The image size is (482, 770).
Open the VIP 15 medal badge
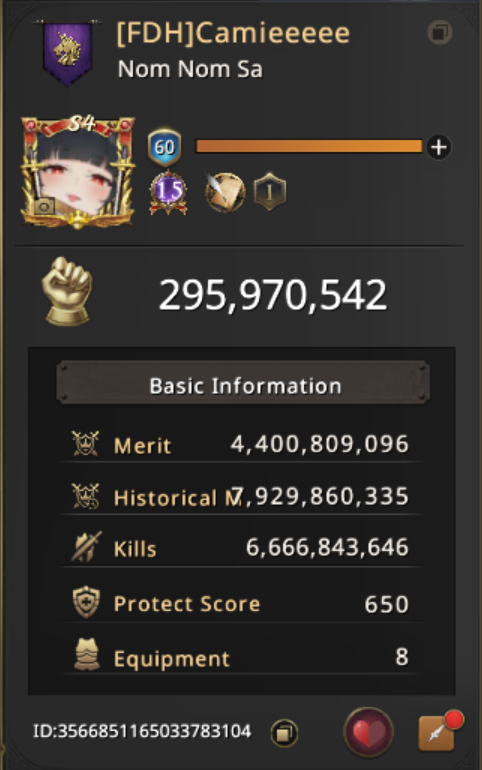(168, 192)
